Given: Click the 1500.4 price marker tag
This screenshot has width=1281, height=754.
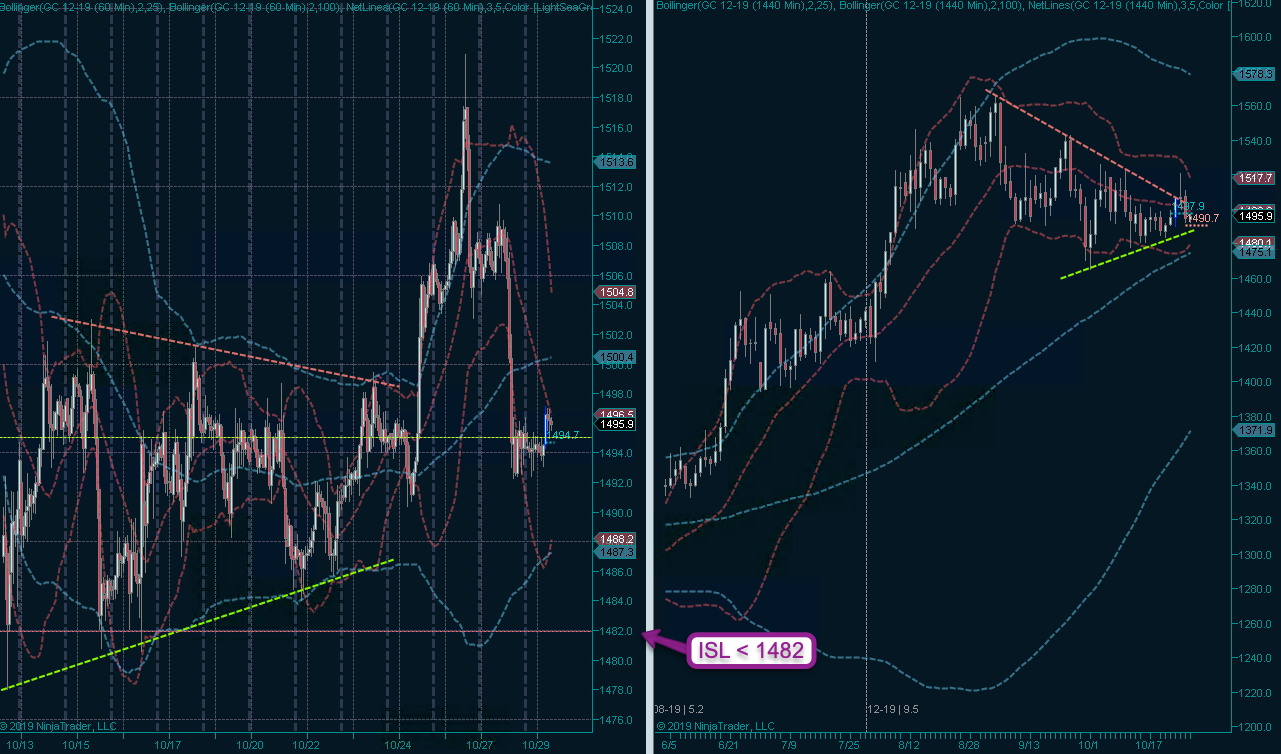Looking at the screenshot, I should (614, 357).
